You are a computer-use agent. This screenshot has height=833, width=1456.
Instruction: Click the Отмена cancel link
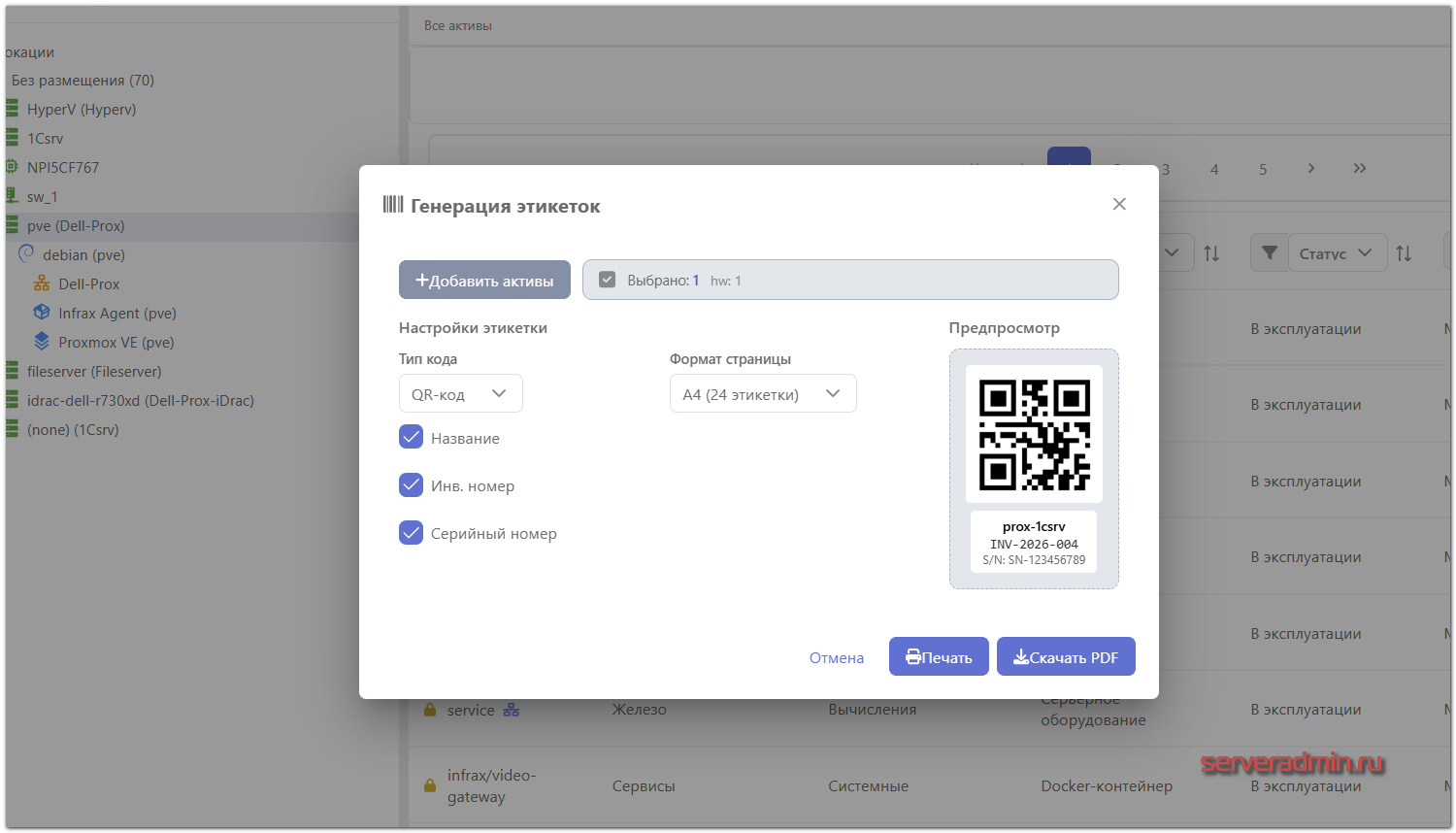coord(836,658)
